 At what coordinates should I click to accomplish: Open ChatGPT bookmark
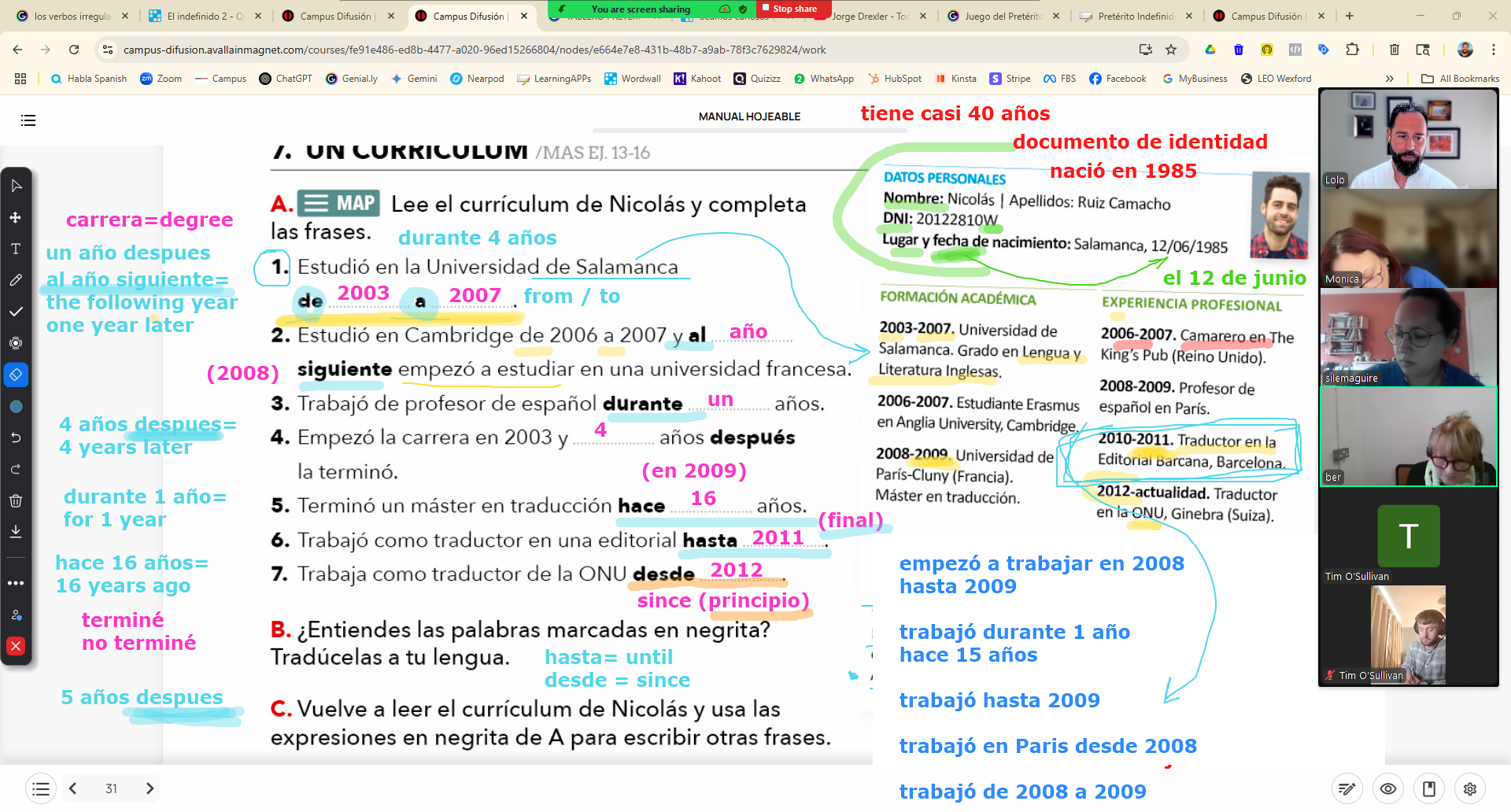286,79
